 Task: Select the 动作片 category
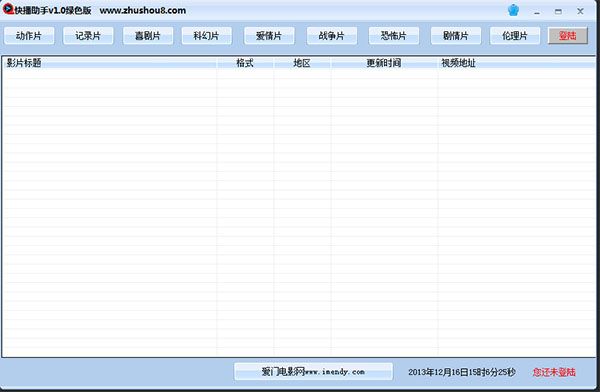pyautogui.click(x=29, y=36)
